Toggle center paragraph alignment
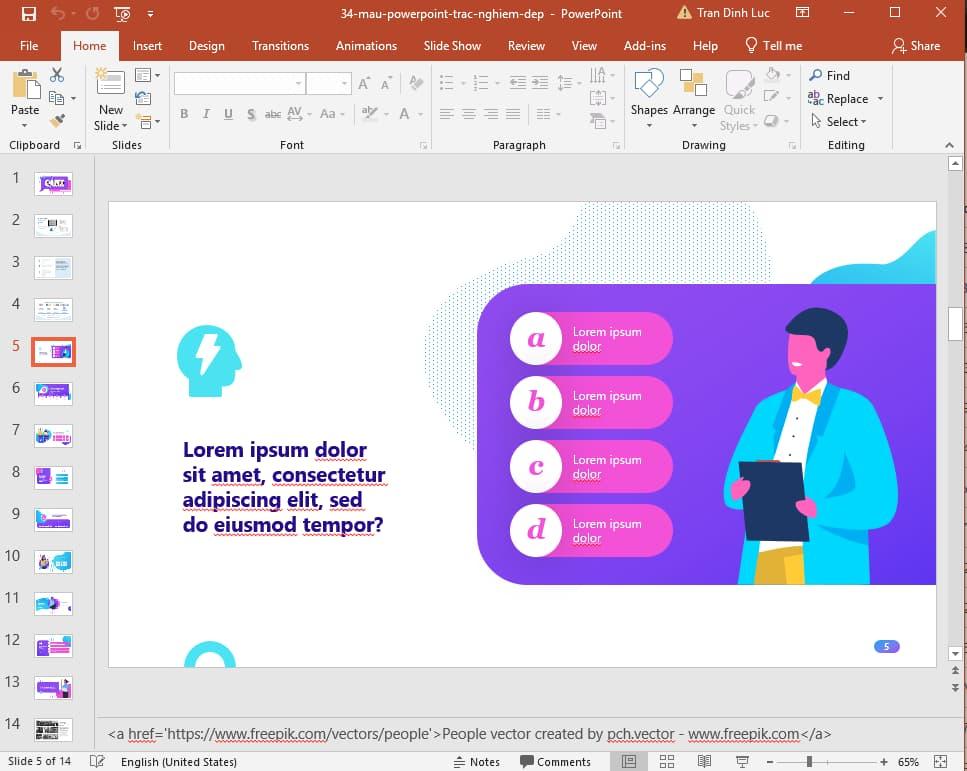Screen dimensions: 967x771 pos(469,113)
